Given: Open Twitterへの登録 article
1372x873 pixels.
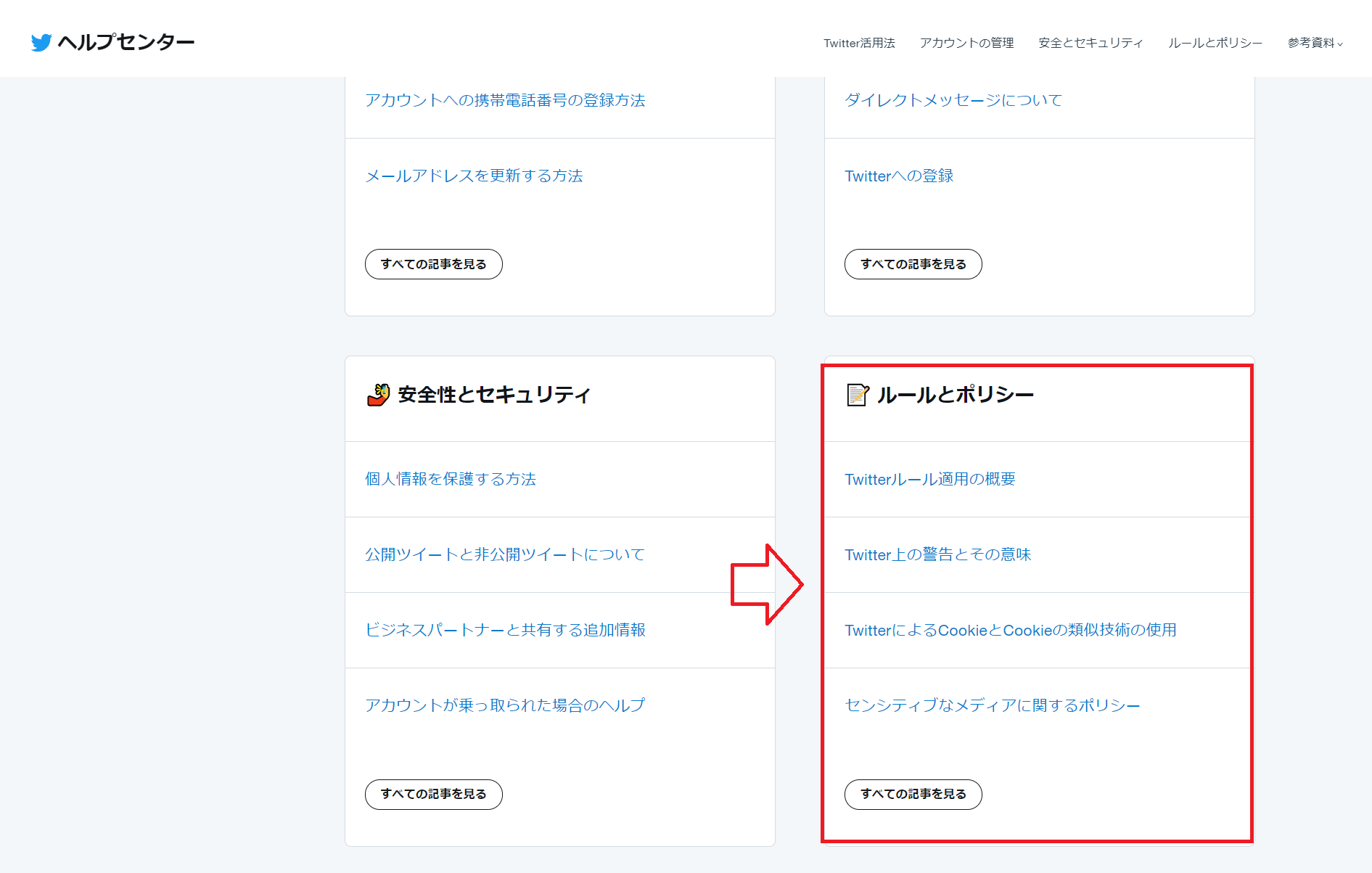Looking at the screenshot, I should tap(899, 176).
